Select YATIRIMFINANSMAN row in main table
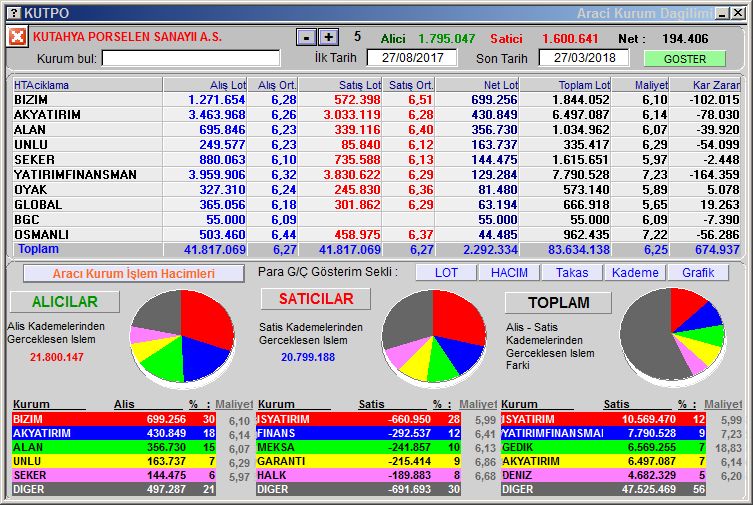The width and height of the screenshot is (753, 505). pyautogui.click(x=376, y=175)
